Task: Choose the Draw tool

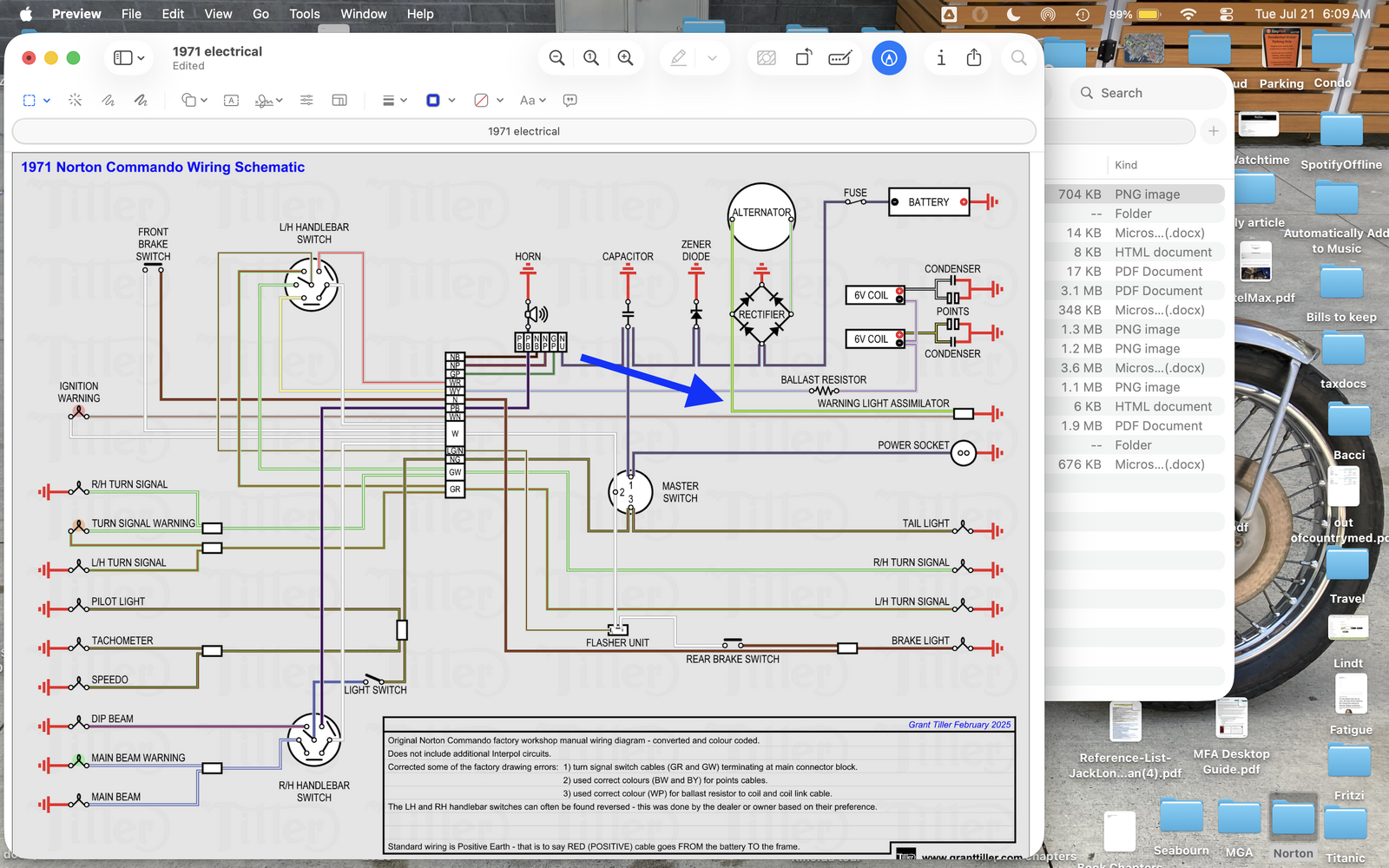Action: [141, 101]
